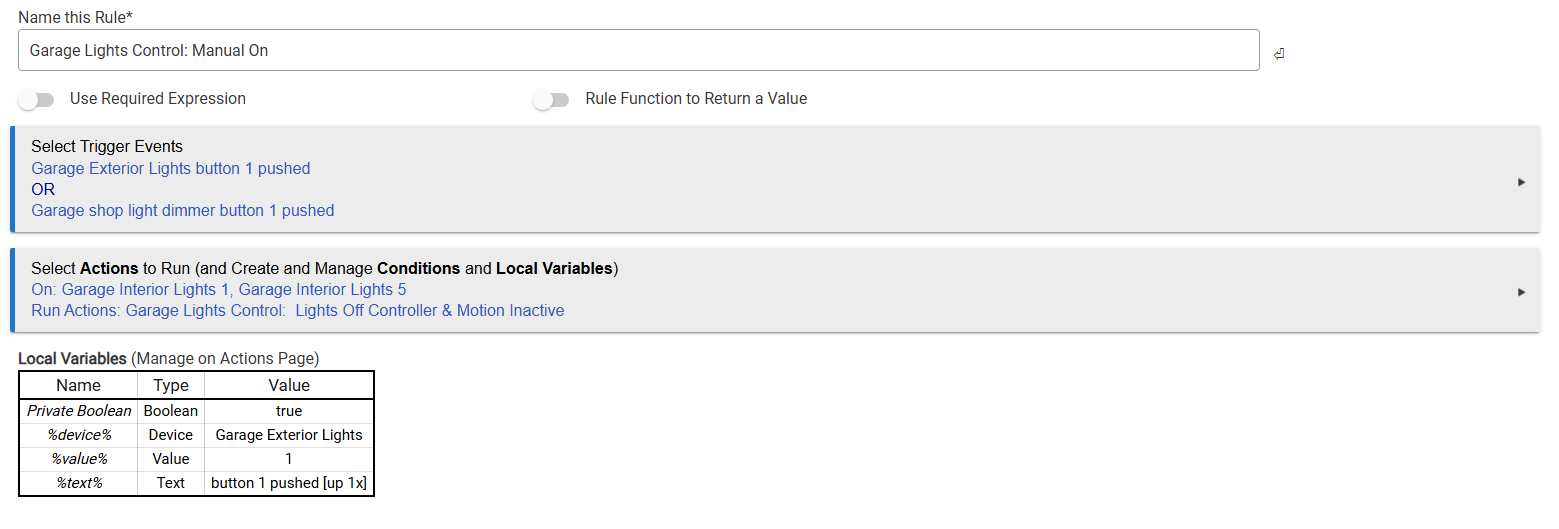Expand the Select Trigger Events arrow

pyautogui.click(x=1521, y=182)
